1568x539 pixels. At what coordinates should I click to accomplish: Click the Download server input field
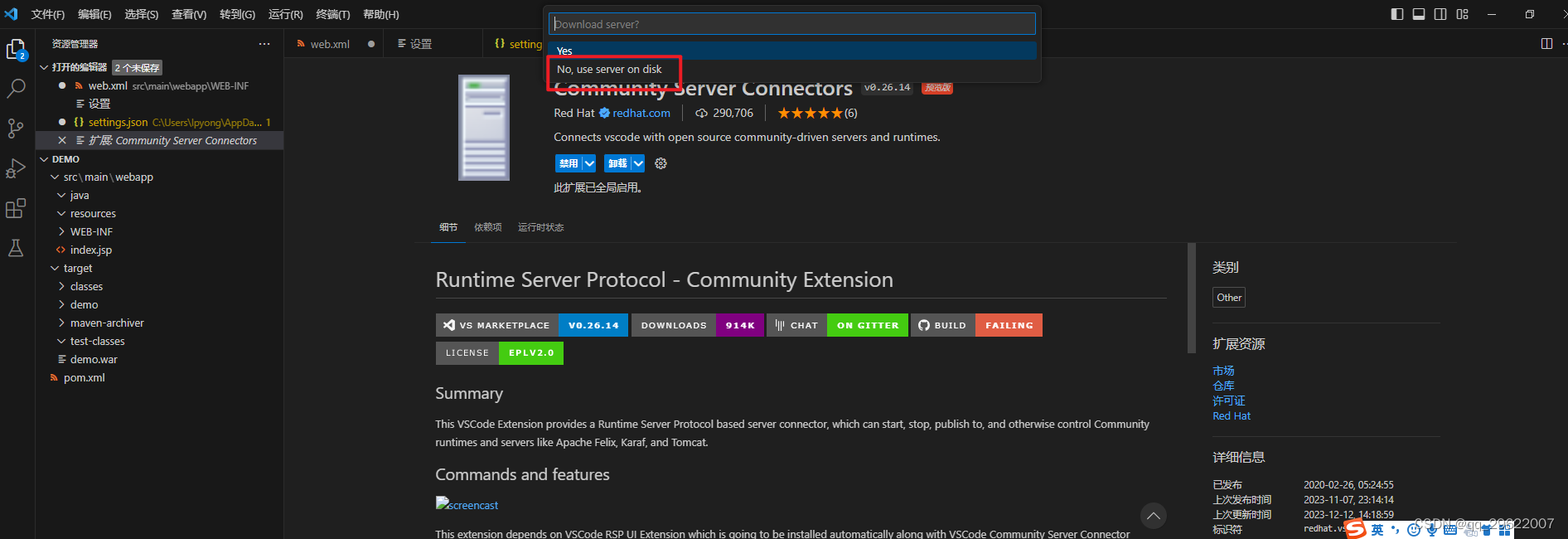coord(792,24)
